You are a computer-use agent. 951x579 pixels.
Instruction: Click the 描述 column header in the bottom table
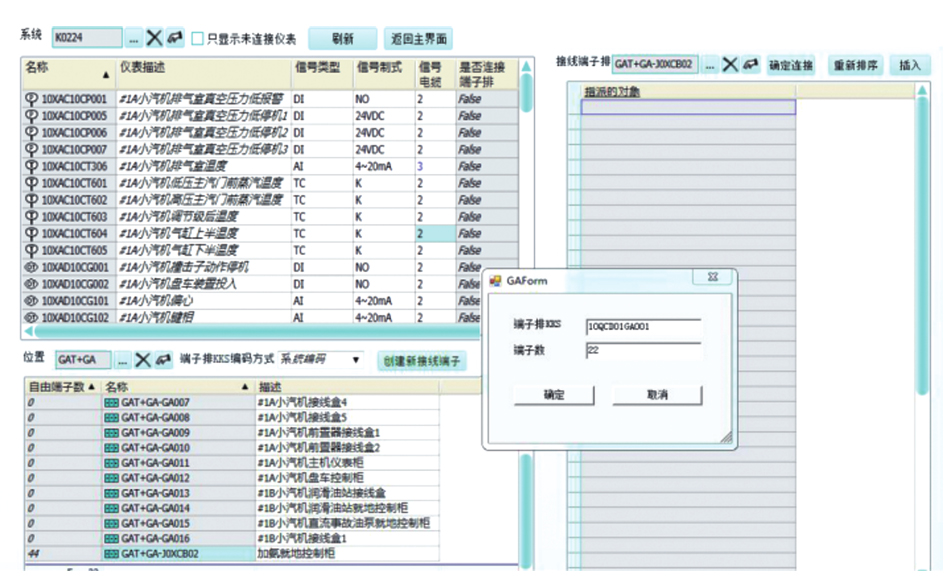pyautogui.click(x=347, y=387)
